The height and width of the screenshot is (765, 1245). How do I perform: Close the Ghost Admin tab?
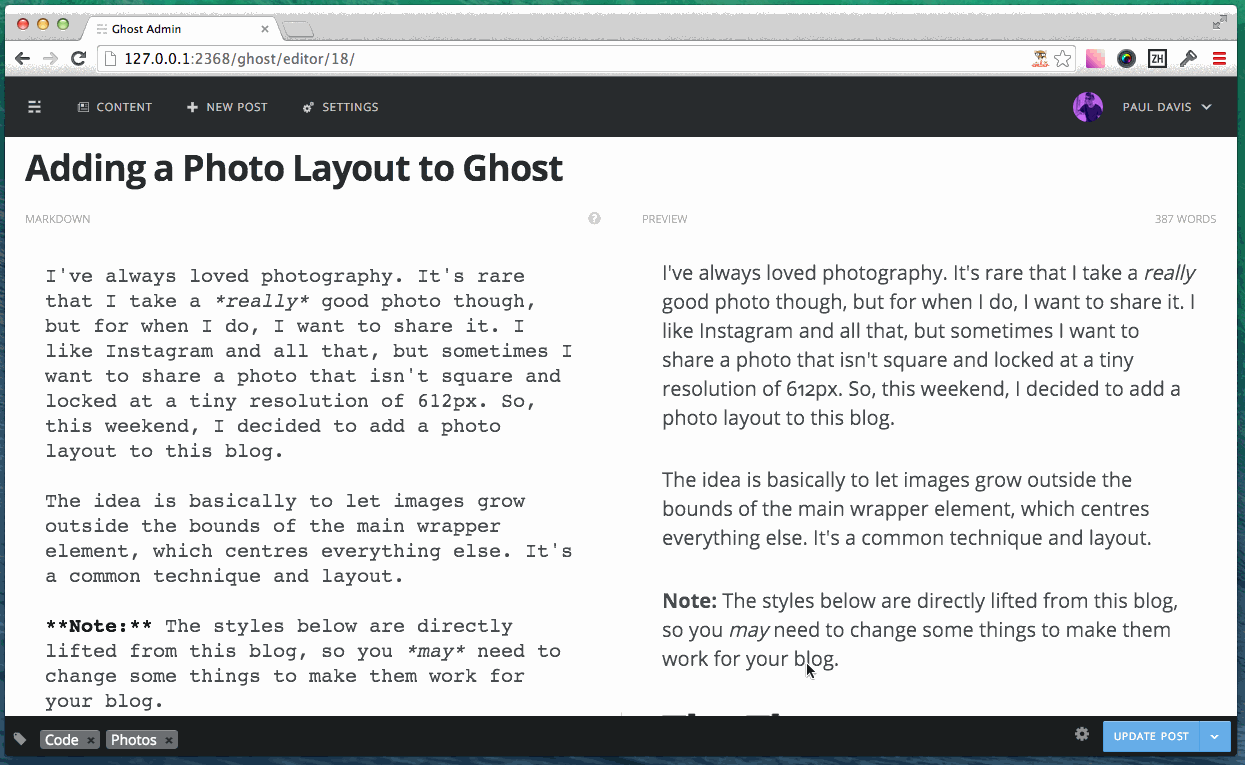(x=266, y=29)
